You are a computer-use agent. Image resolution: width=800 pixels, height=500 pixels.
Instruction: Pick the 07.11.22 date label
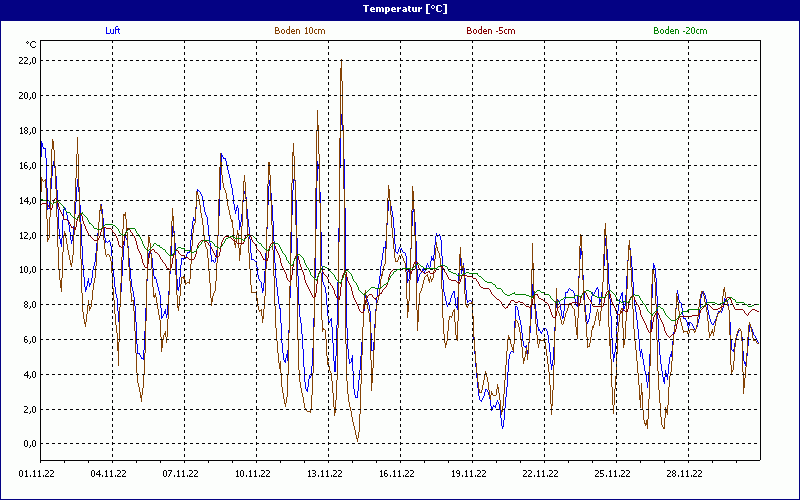coord(180,475)
